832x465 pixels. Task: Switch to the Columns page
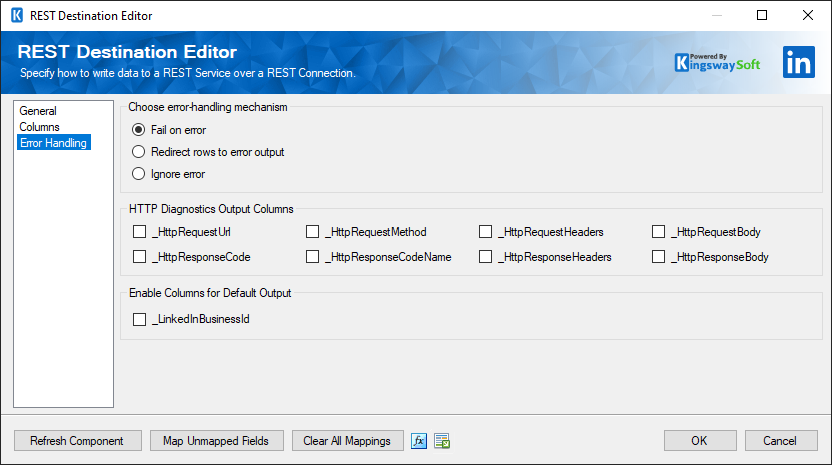tap(39, 127)
